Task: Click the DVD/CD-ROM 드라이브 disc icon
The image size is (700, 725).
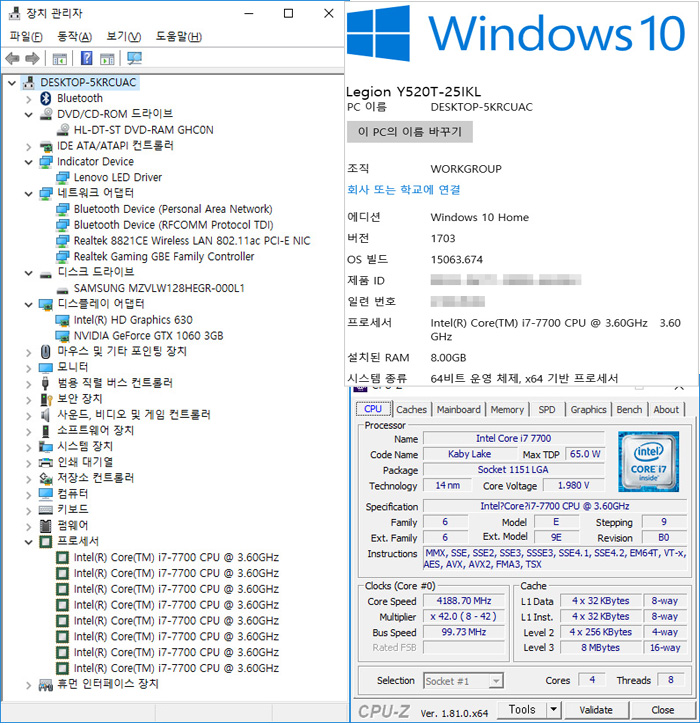Action: (45, 114)
